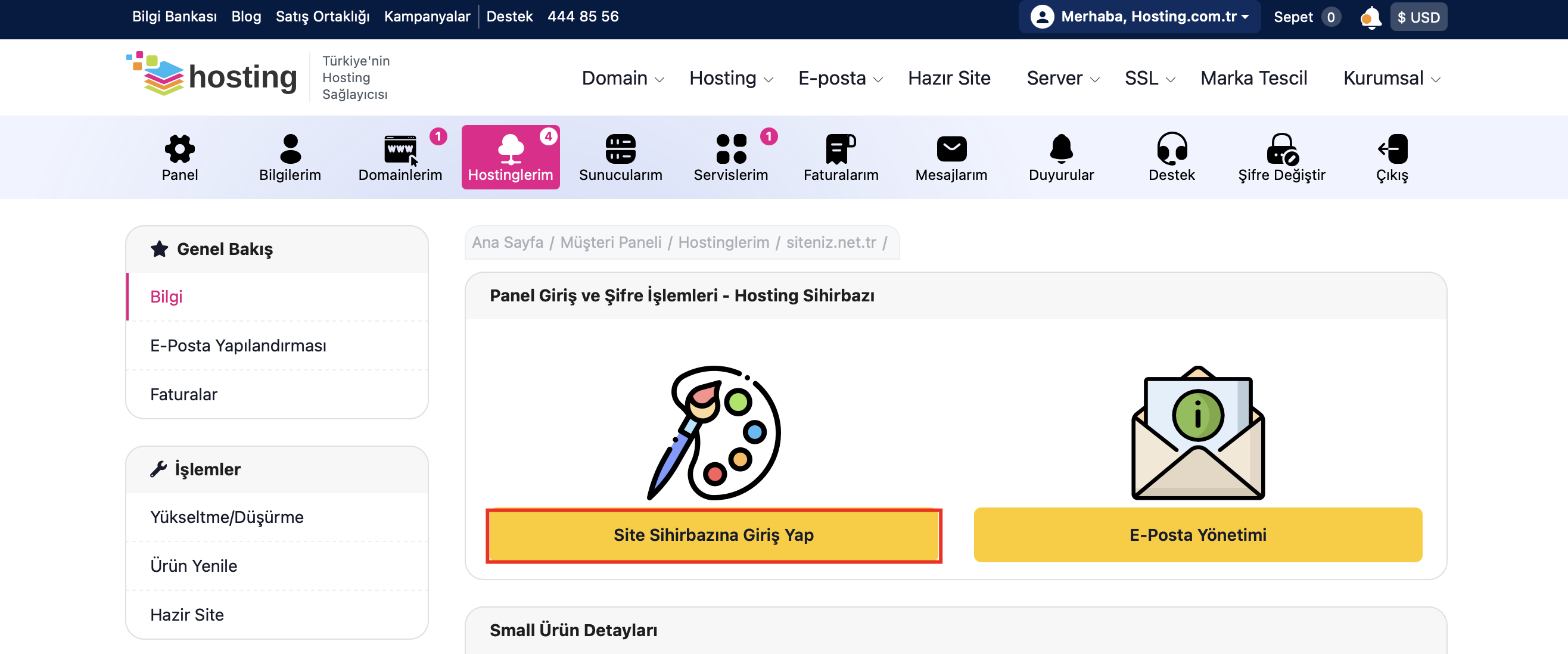This screenshot has width=1568, height=654.
Task: Select E-Posta Yapılandırması in sidebar
Action: [238, 345]
